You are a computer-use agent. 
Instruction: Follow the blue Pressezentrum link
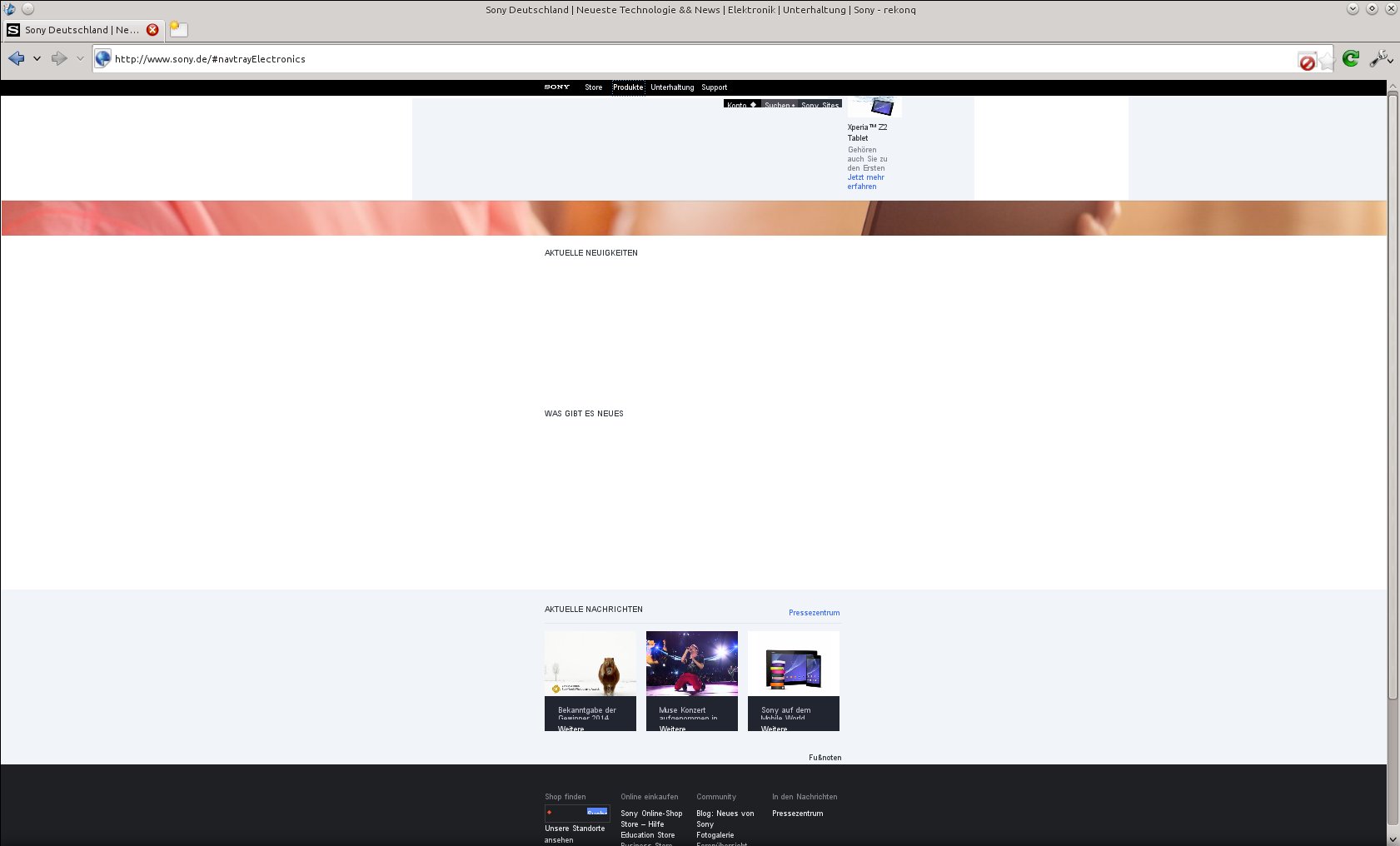[x=814, y=613]
